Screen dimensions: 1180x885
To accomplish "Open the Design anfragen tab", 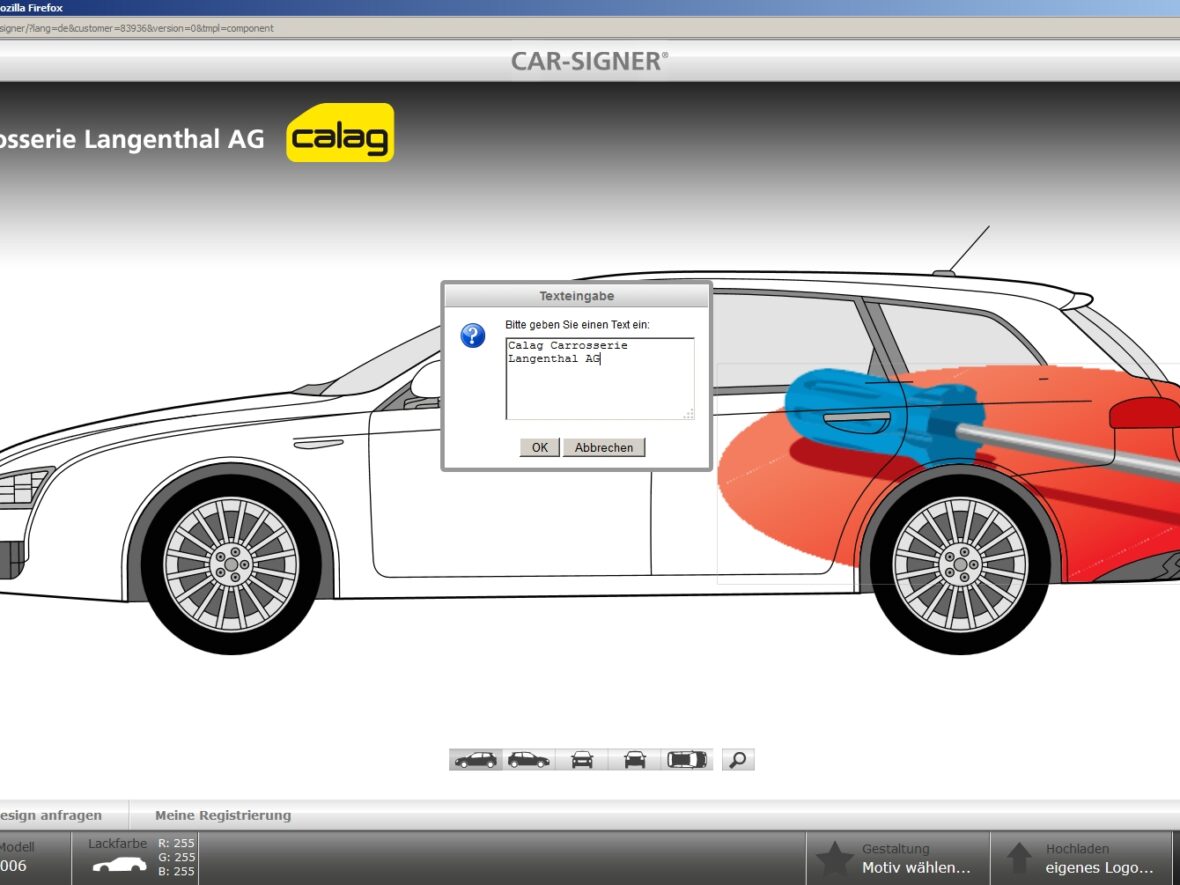I will pos(50,815).
